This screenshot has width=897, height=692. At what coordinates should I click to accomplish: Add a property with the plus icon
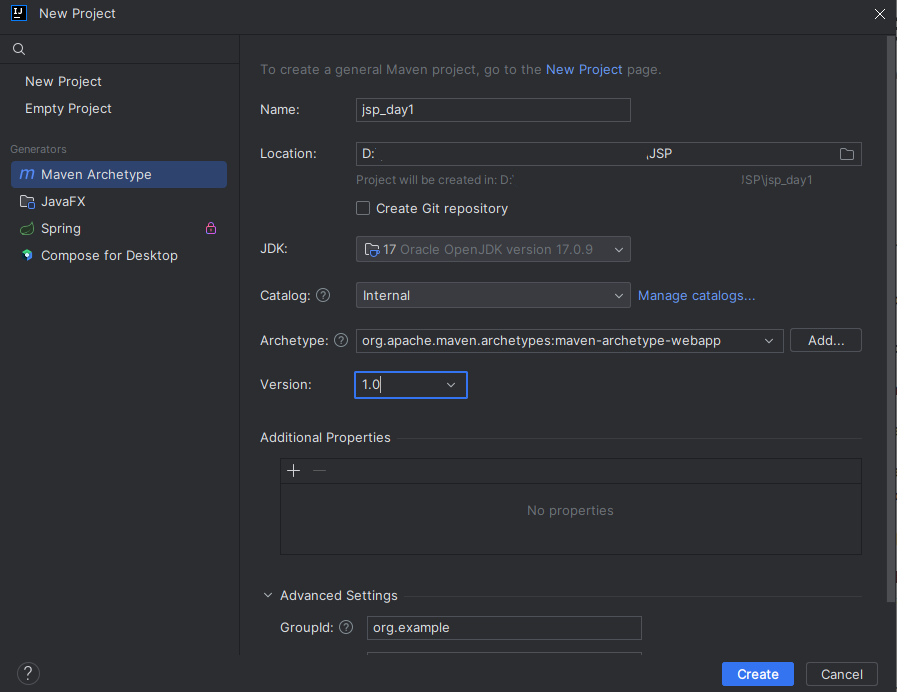(x=293, y=471)
